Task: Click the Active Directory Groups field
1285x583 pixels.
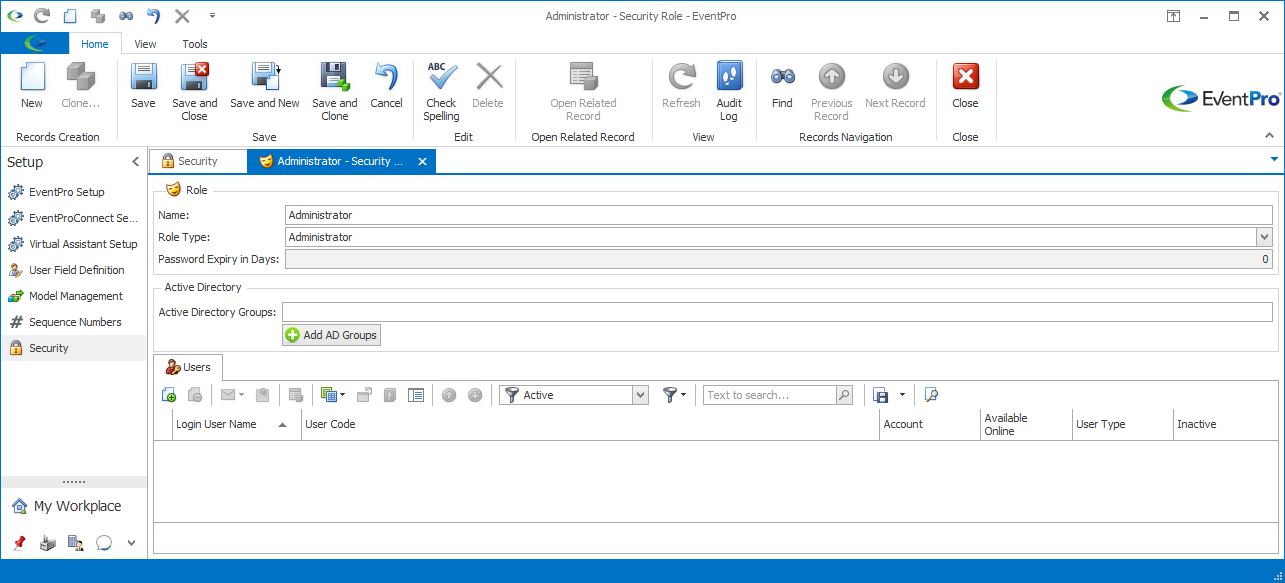Action: [777, 312]
